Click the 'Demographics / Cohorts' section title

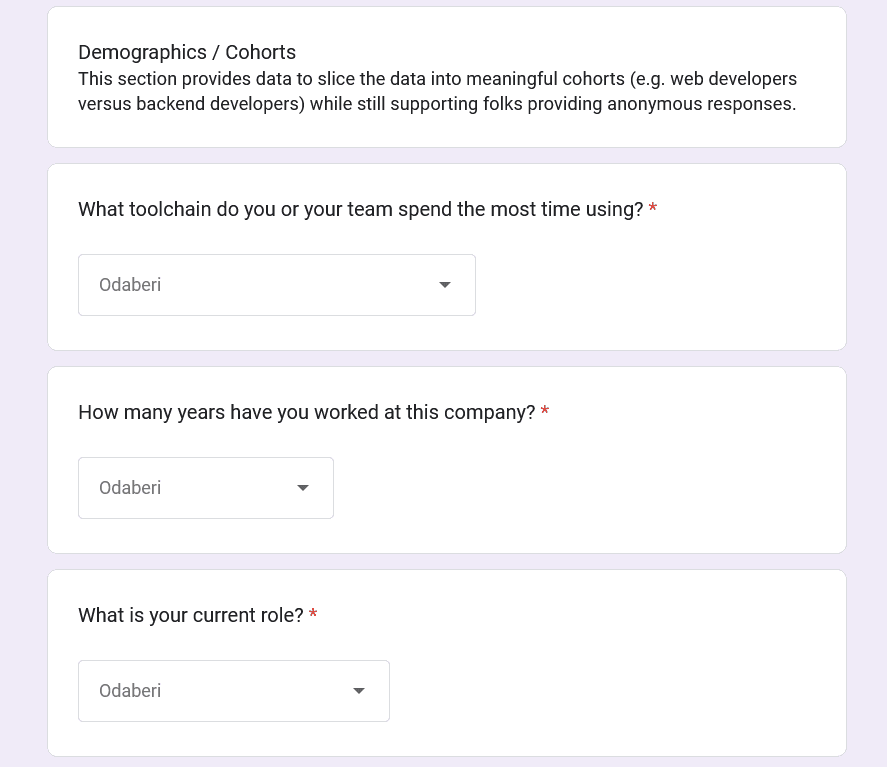187,52
